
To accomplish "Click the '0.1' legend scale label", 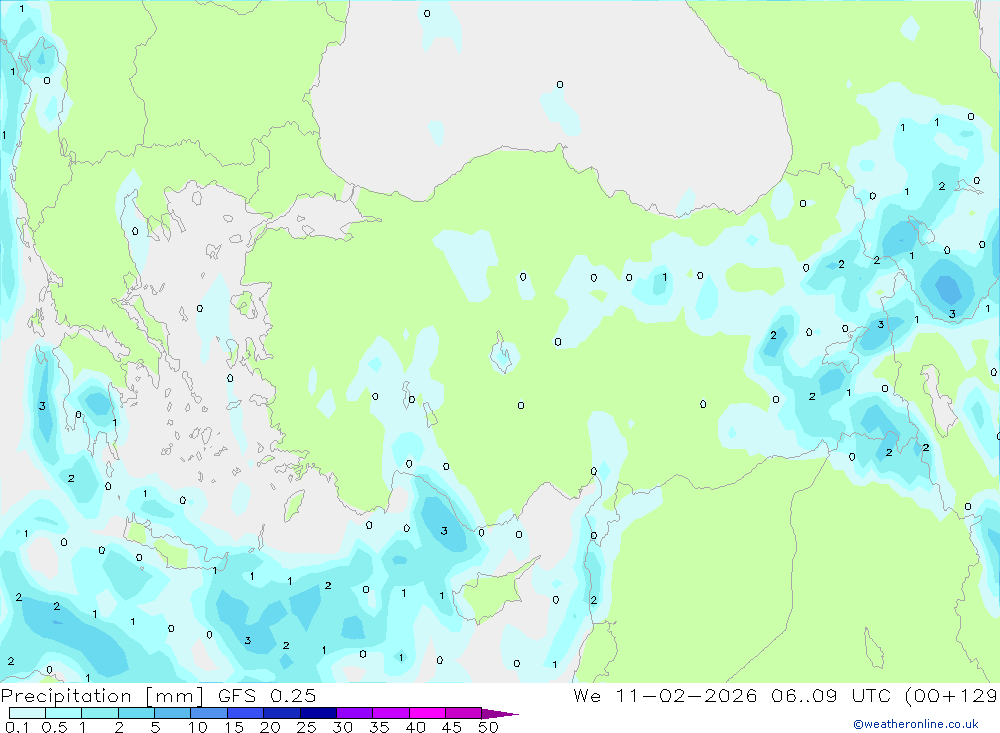I will coord(17,727).
